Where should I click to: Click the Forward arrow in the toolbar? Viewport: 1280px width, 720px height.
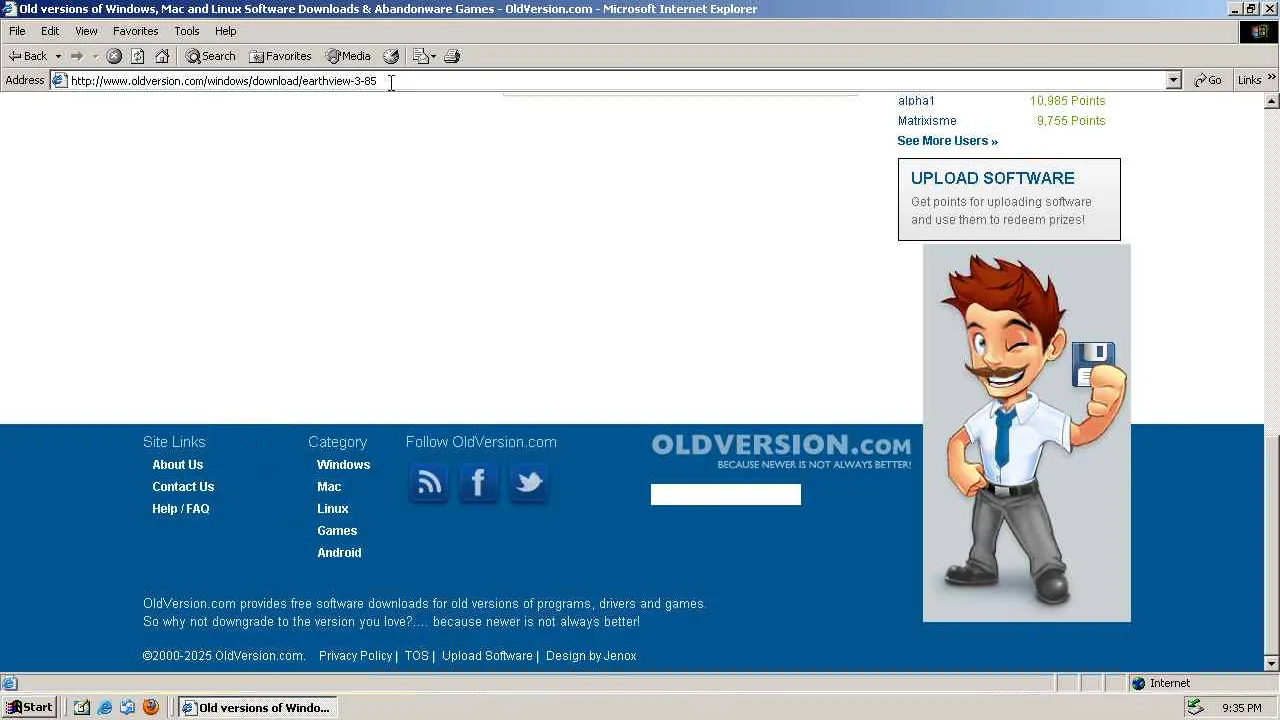76,56
